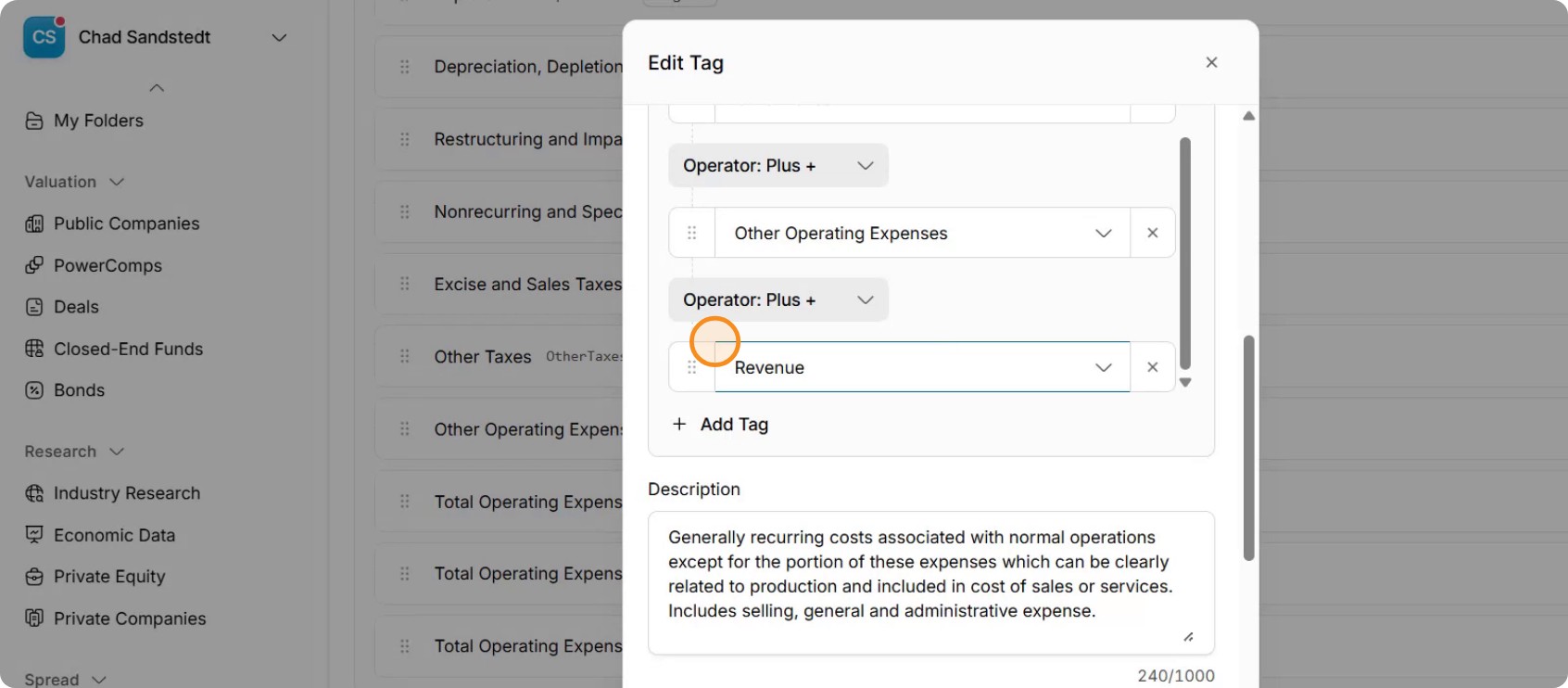Screen dimensions: 1568x688
Task: Click into the Description text area
Action: click(x=931, y=582)
